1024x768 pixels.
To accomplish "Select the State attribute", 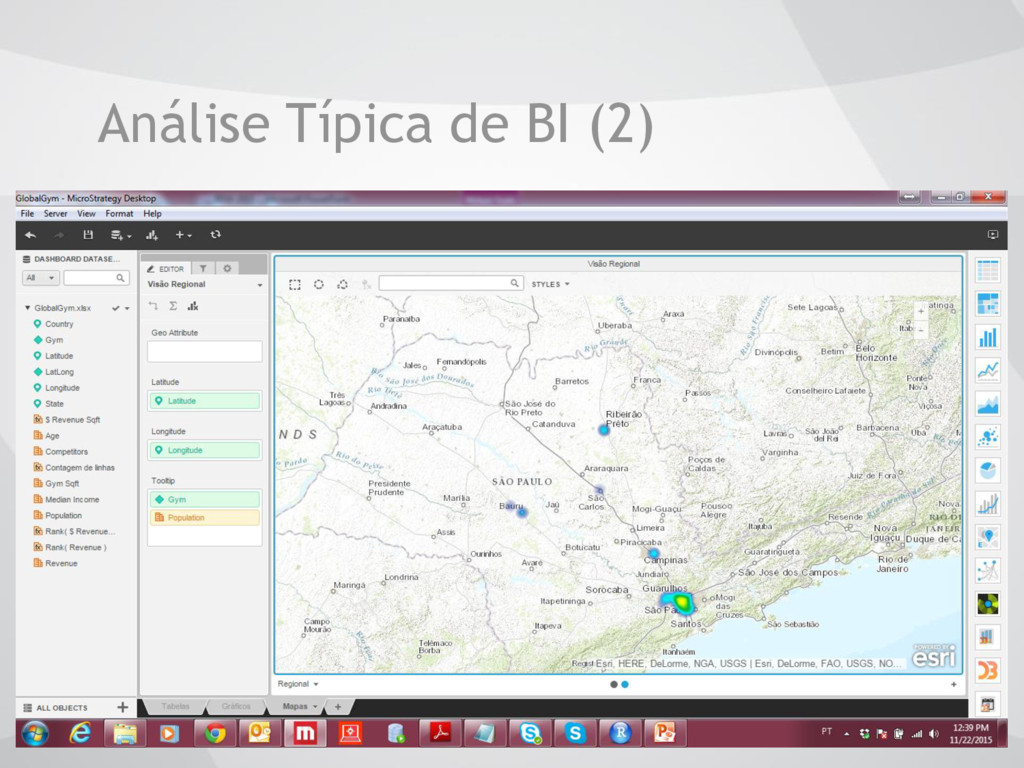I will (x=54, y=404).
